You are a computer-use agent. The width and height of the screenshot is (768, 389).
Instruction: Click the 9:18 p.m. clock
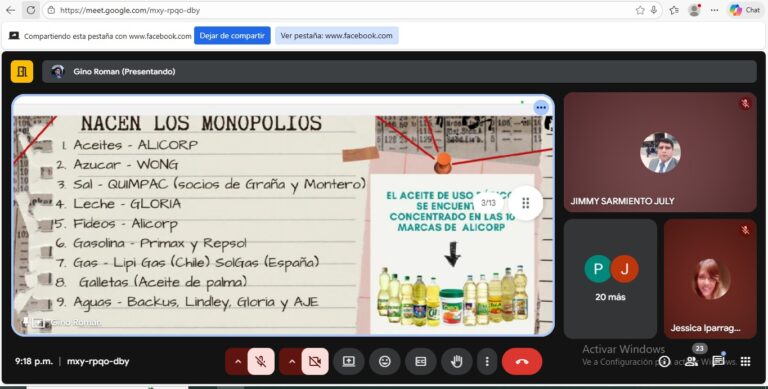click(x=34, y=362)
